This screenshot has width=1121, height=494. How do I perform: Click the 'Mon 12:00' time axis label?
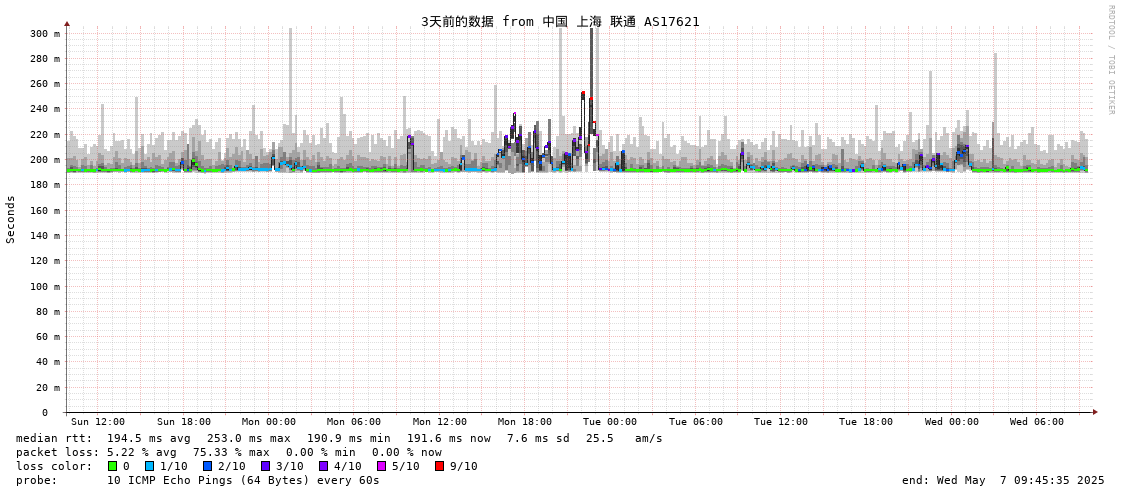tap(440, 422)
